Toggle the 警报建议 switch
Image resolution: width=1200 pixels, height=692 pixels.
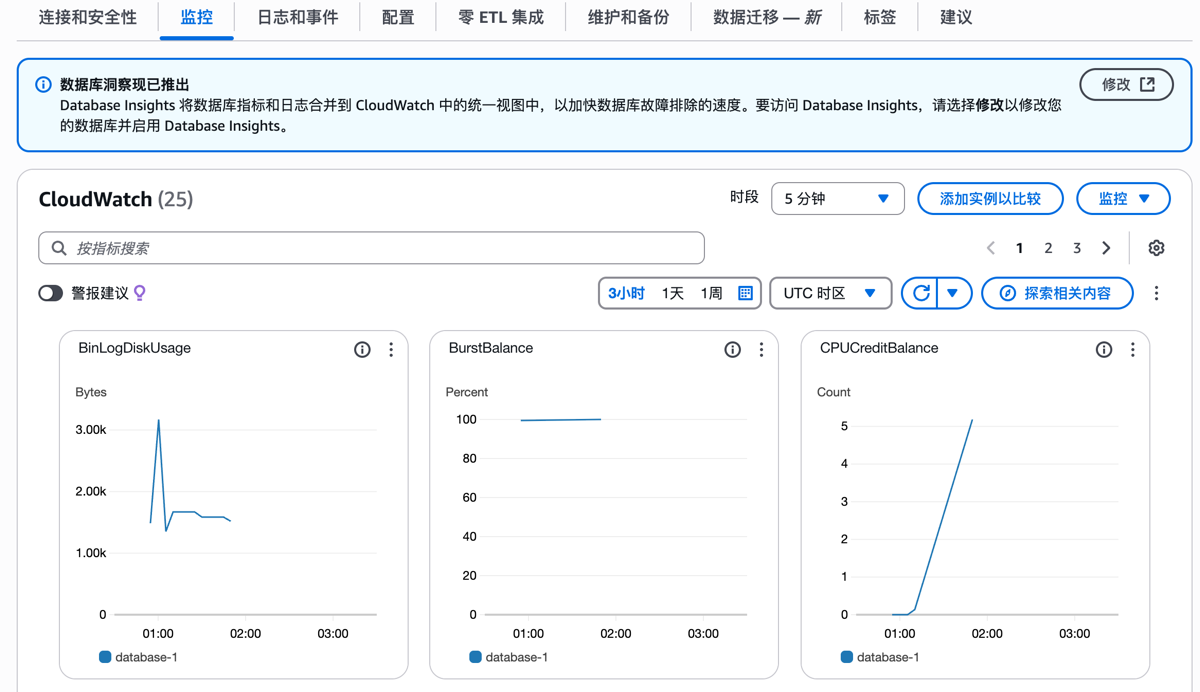pos(51,293)
